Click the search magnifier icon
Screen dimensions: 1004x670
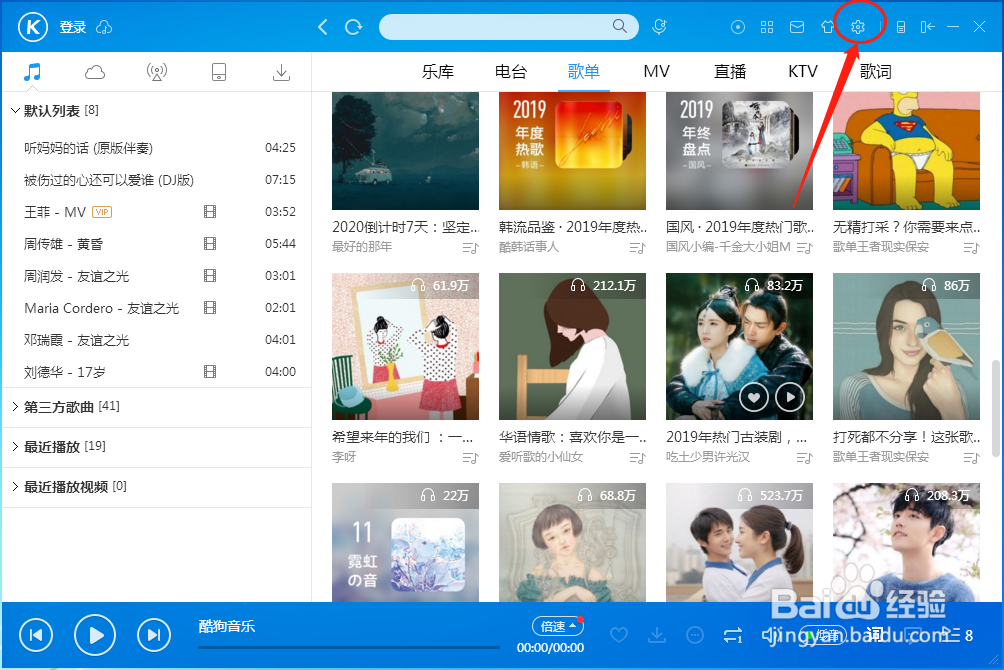pyautogui.click(x=619, y=26)
